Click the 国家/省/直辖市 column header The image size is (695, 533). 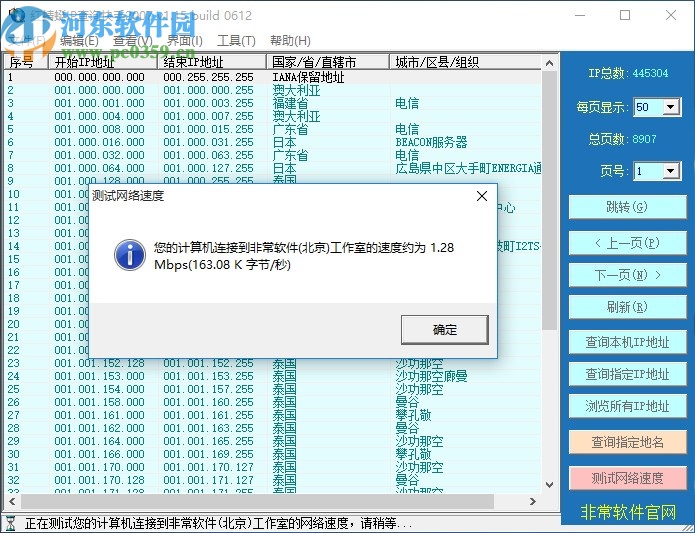[328, 62]
